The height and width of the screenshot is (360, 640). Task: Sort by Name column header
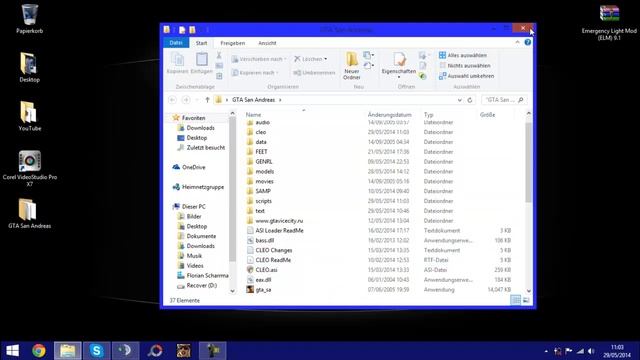pyautogui.click(x=253, y=115)
